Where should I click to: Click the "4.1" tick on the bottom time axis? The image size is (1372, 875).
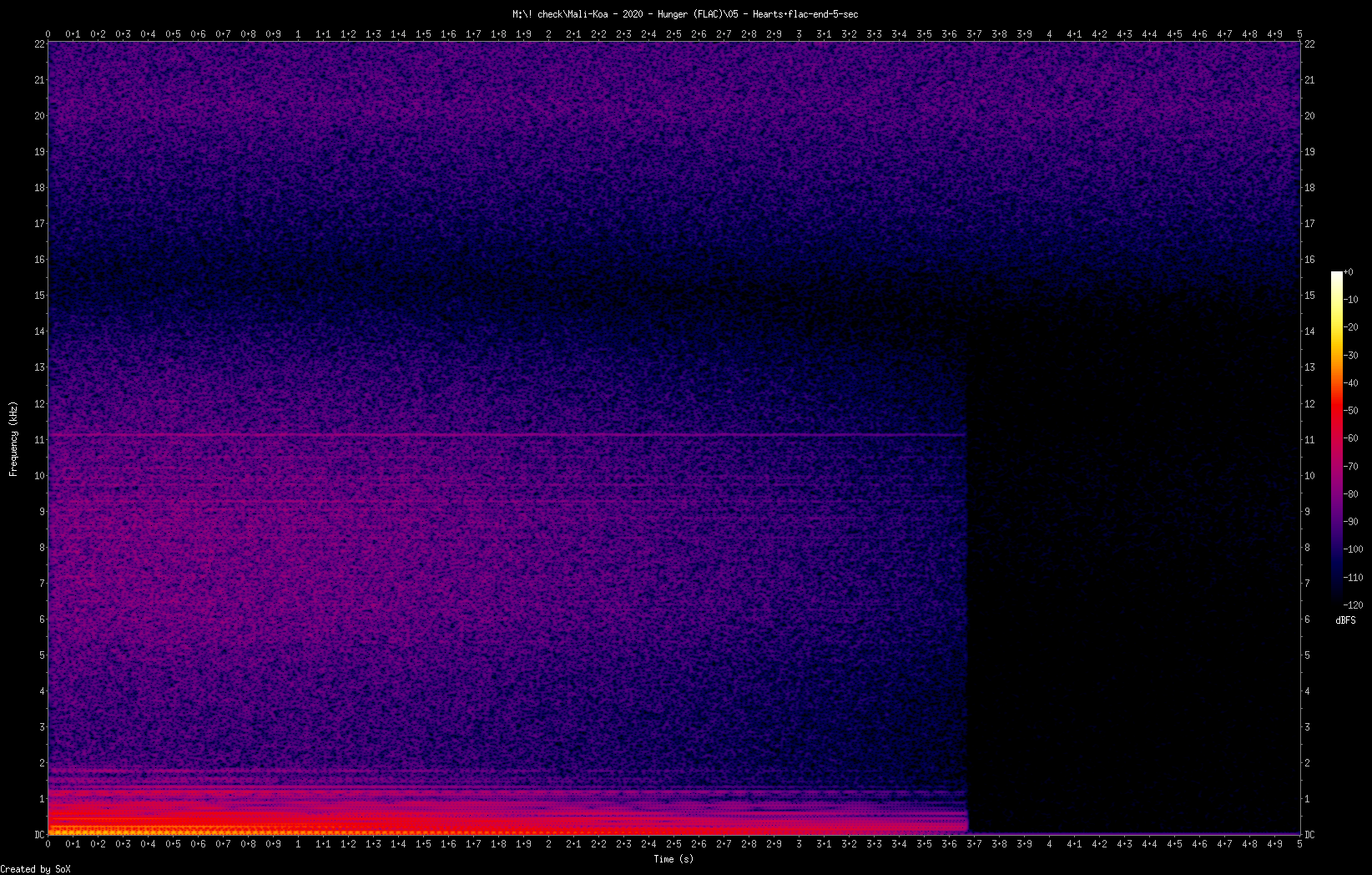(1074, 844)
